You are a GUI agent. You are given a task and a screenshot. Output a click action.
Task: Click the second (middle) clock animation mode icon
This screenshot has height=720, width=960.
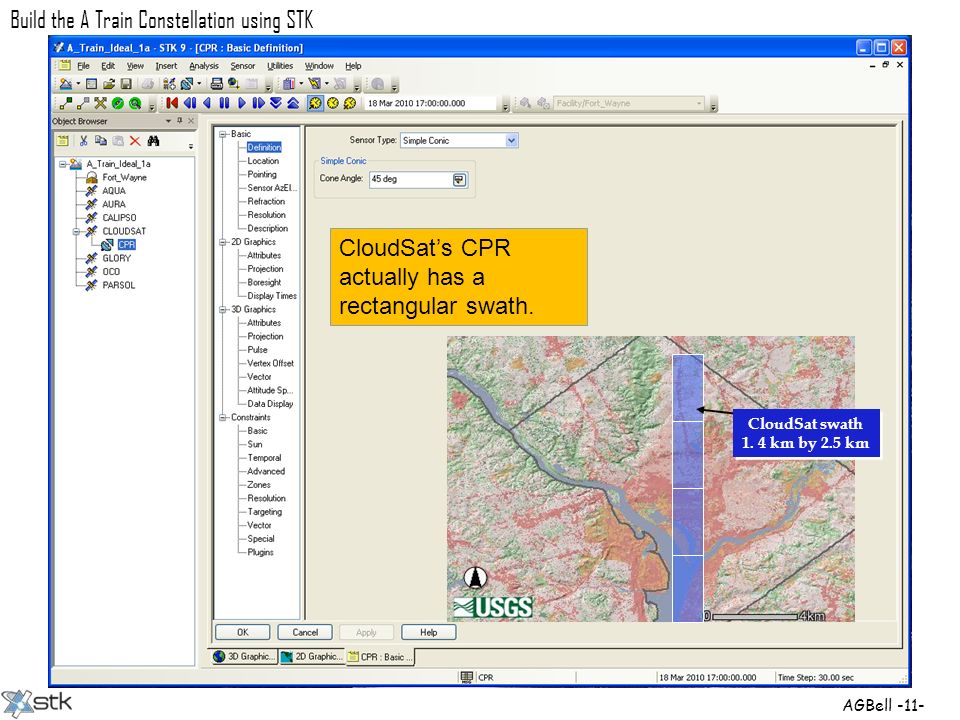coord(332,103)
